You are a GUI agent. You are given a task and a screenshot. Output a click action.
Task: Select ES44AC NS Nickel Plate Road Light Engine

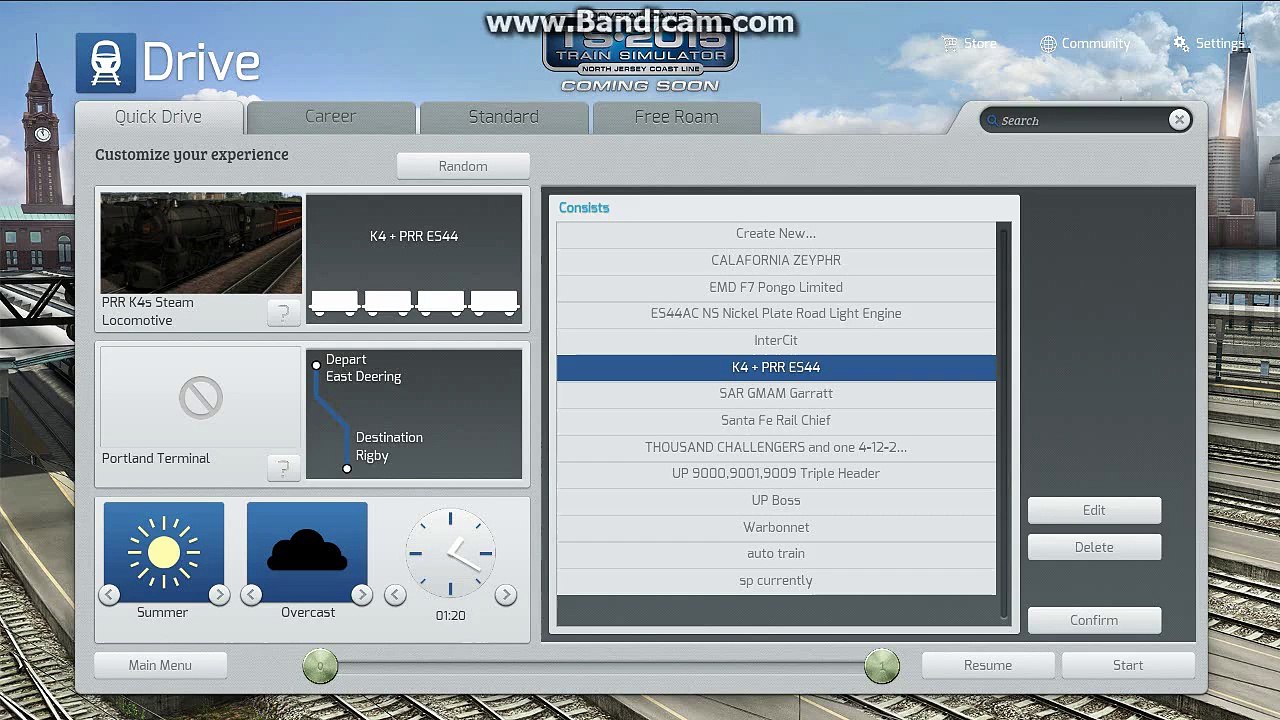(776, 314)
